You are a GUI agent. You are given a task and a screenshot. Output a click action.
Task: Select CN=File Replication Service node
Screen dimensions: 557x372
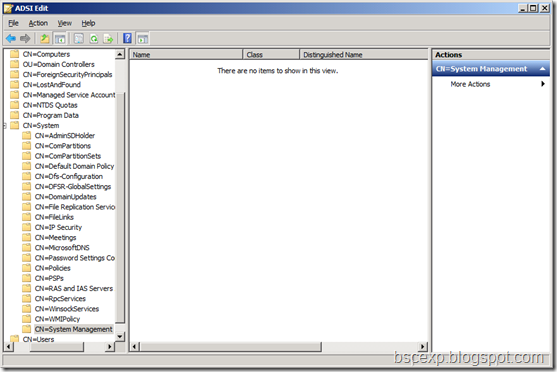click(75, 207)
